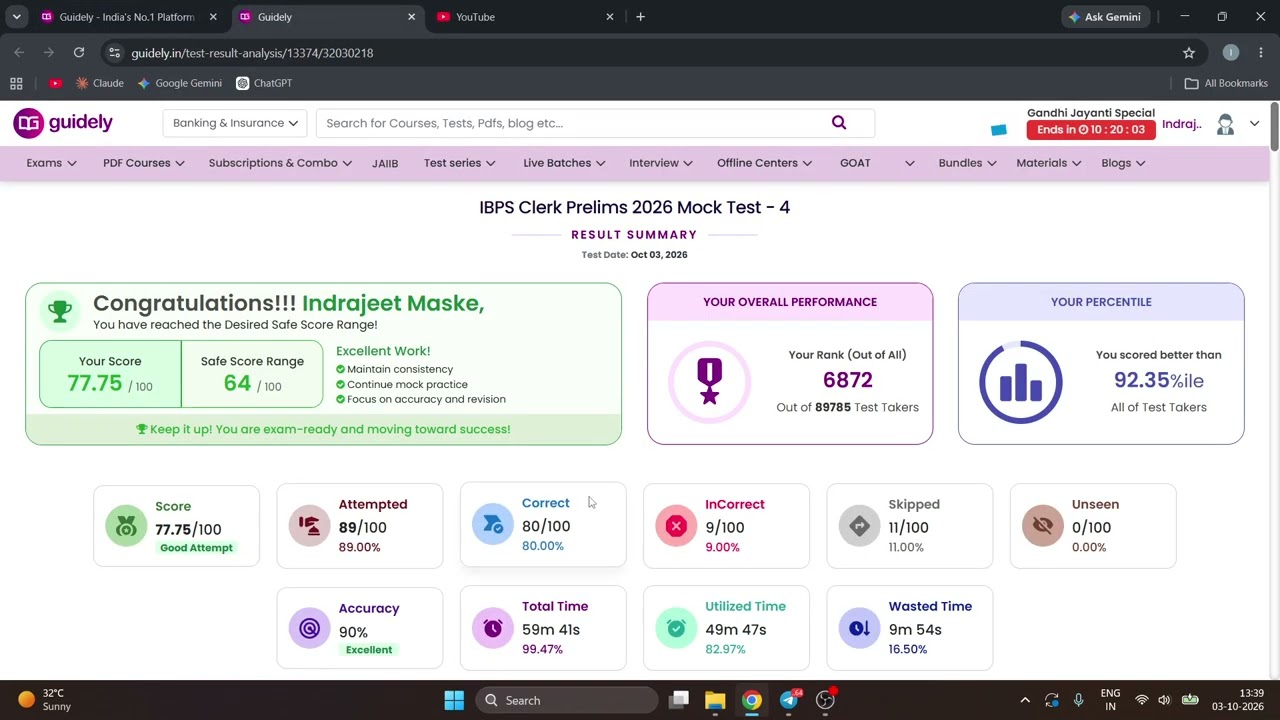
Task: Click the rank medal icon
Action: click(x=710, y=381)
